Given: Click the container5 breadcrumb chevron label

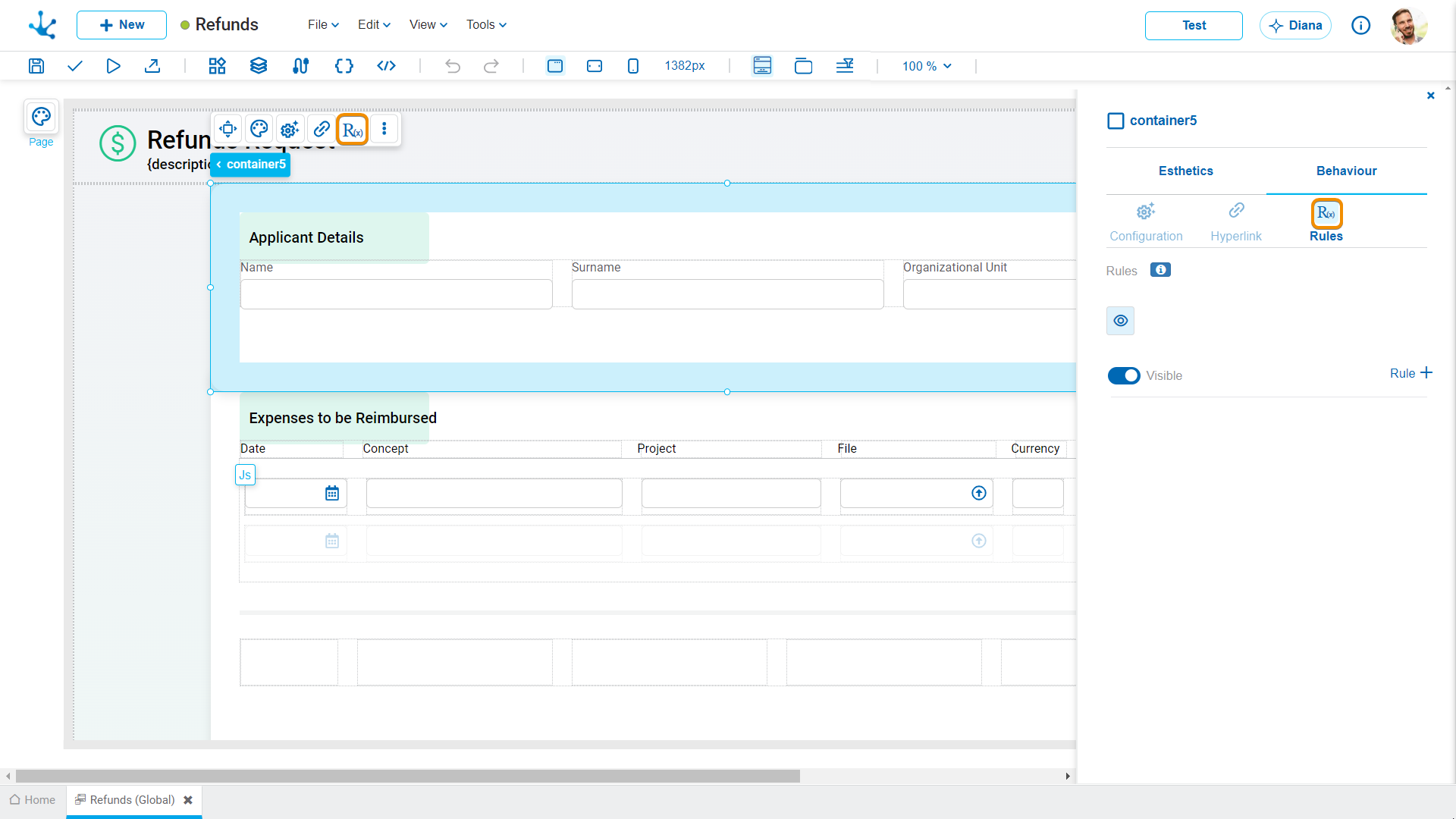Looking at the screenshot, I should pos(250,165).
